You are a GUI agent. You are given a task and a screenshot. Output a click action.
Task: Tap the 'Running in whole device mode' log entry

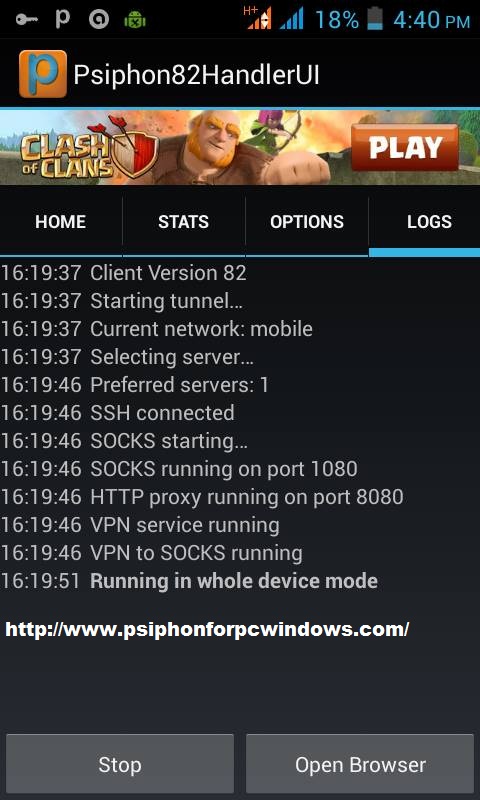pyautogui.click(x=234, y=581)
